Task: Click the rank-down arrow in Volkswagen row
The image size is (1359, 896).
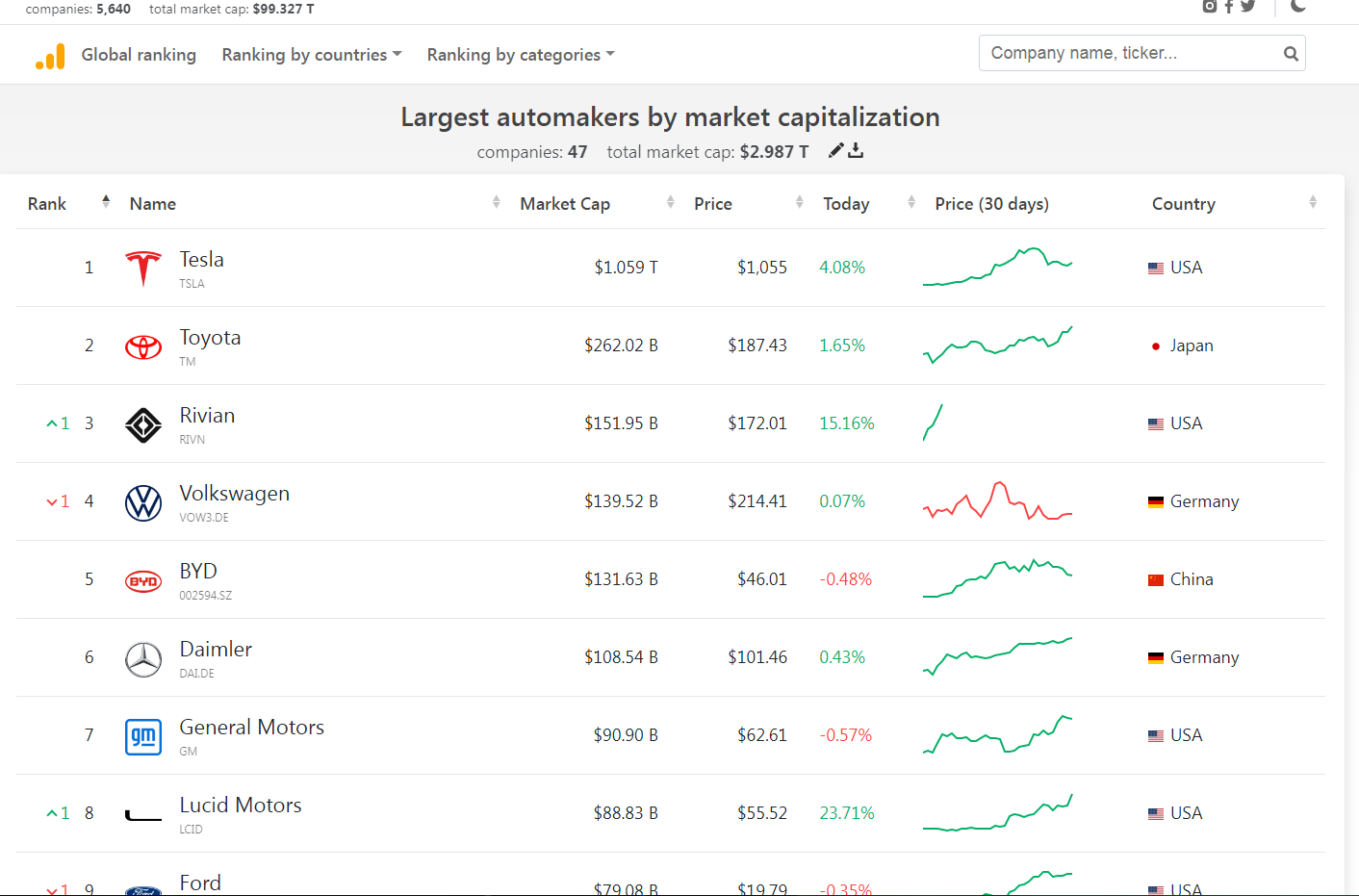Action: (x=52, y=502)
